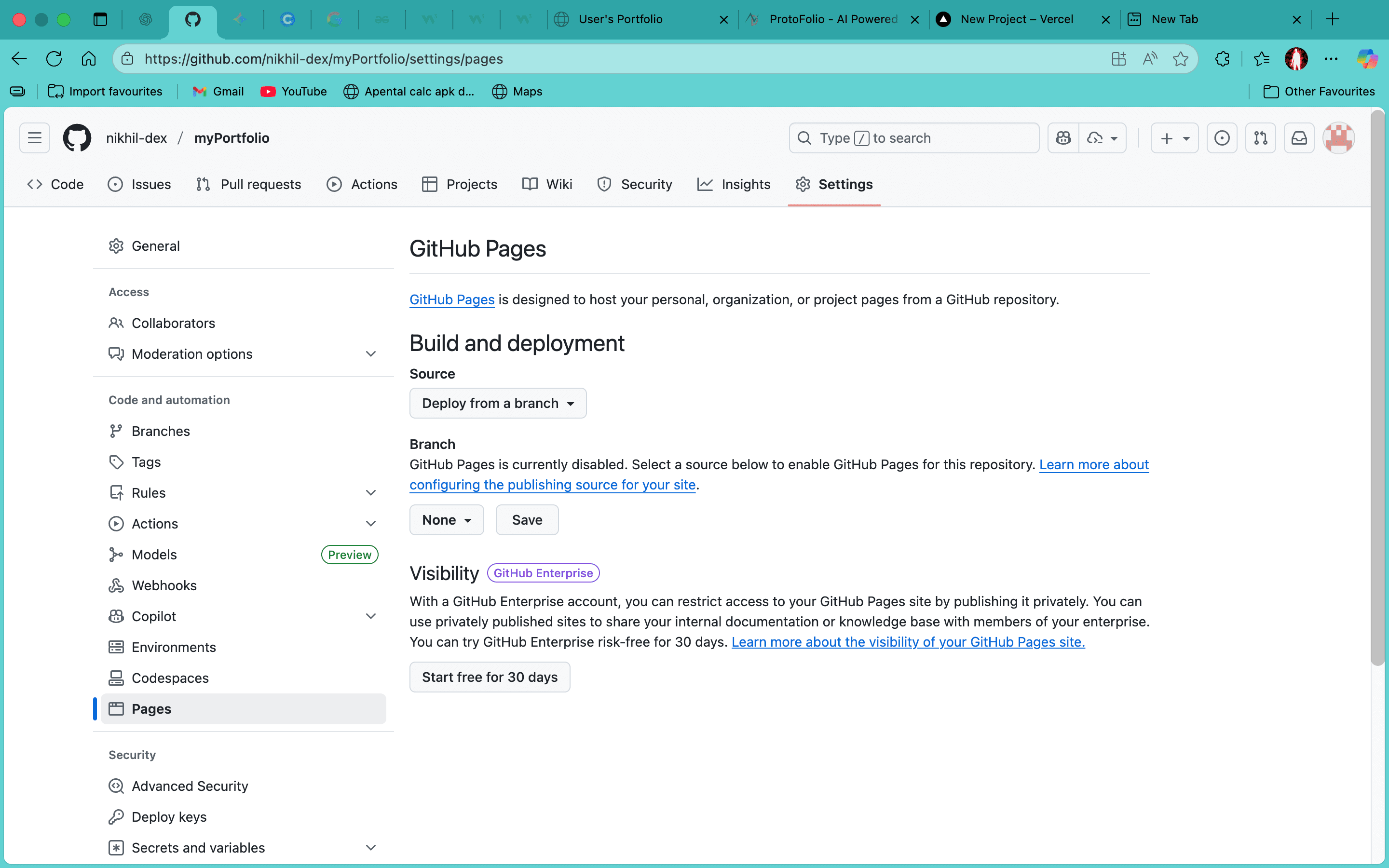The image size is (1389, 868).
Task: Open a new browser tab
Action: click(1332, 19)
